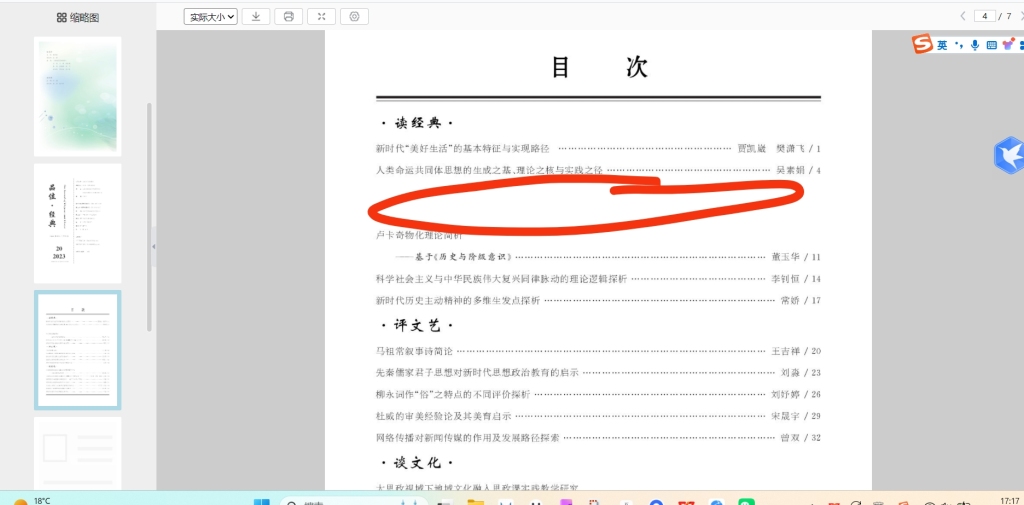Open the fourth blank page thumbnail

coord(77,453)
